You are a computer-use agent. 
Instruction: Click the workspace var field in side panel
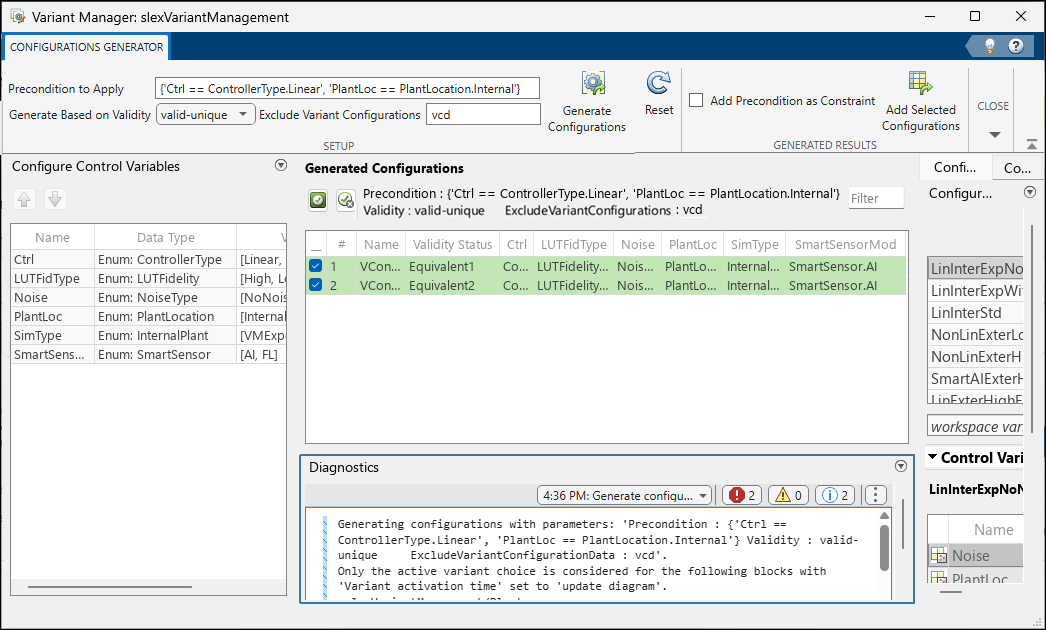click(975, 426)
